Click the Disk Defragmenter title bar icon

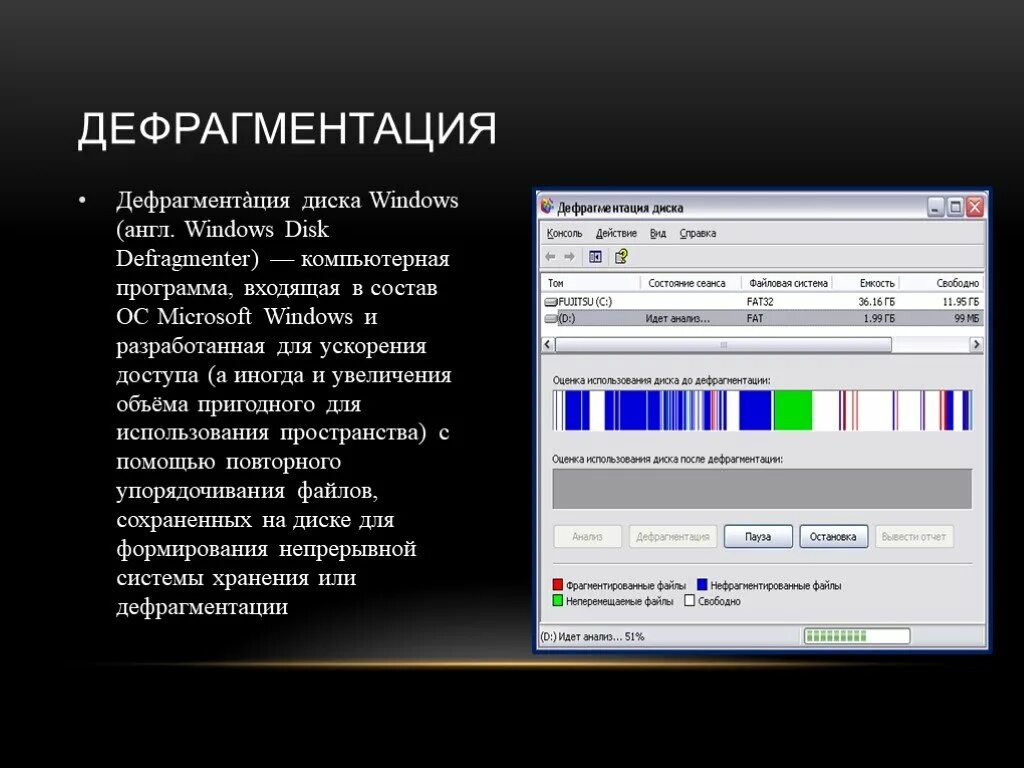click(x=547, y=206)
